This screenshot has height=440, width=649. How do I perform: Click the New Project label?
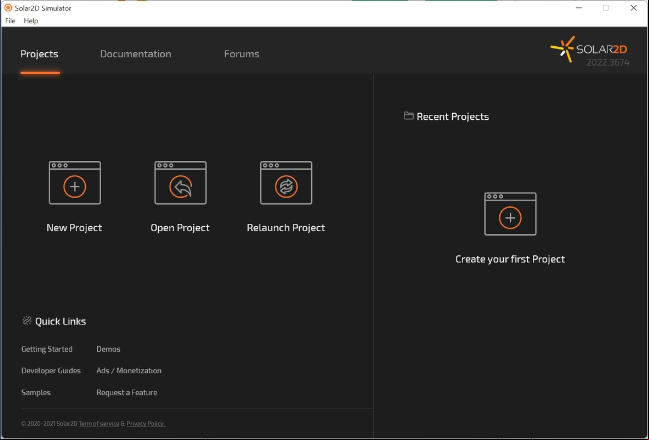[74, 228]
